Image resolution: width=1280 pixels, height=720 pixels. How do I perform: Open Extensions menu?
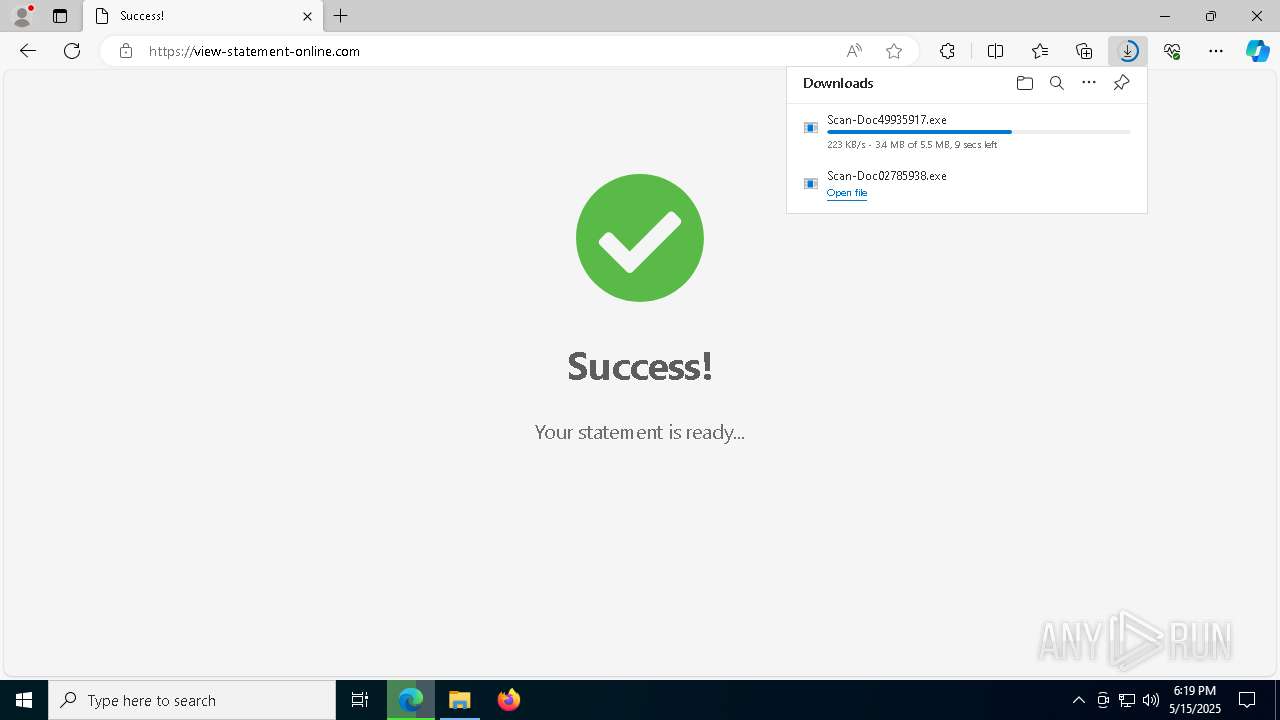947,51
